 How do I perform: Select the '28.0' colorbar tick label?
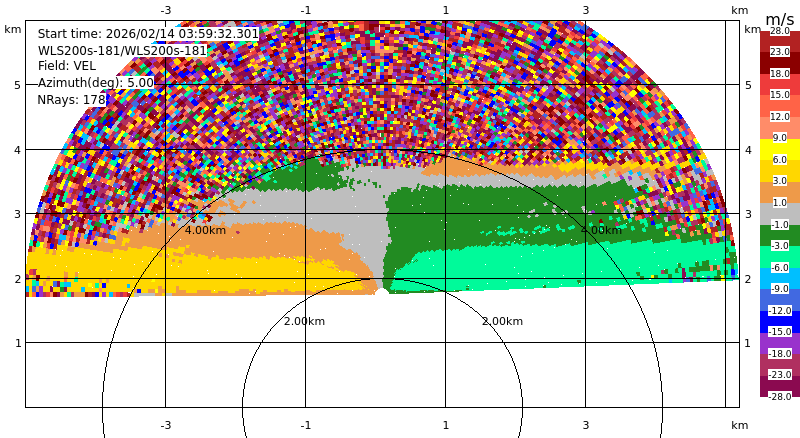pos(780,31)
